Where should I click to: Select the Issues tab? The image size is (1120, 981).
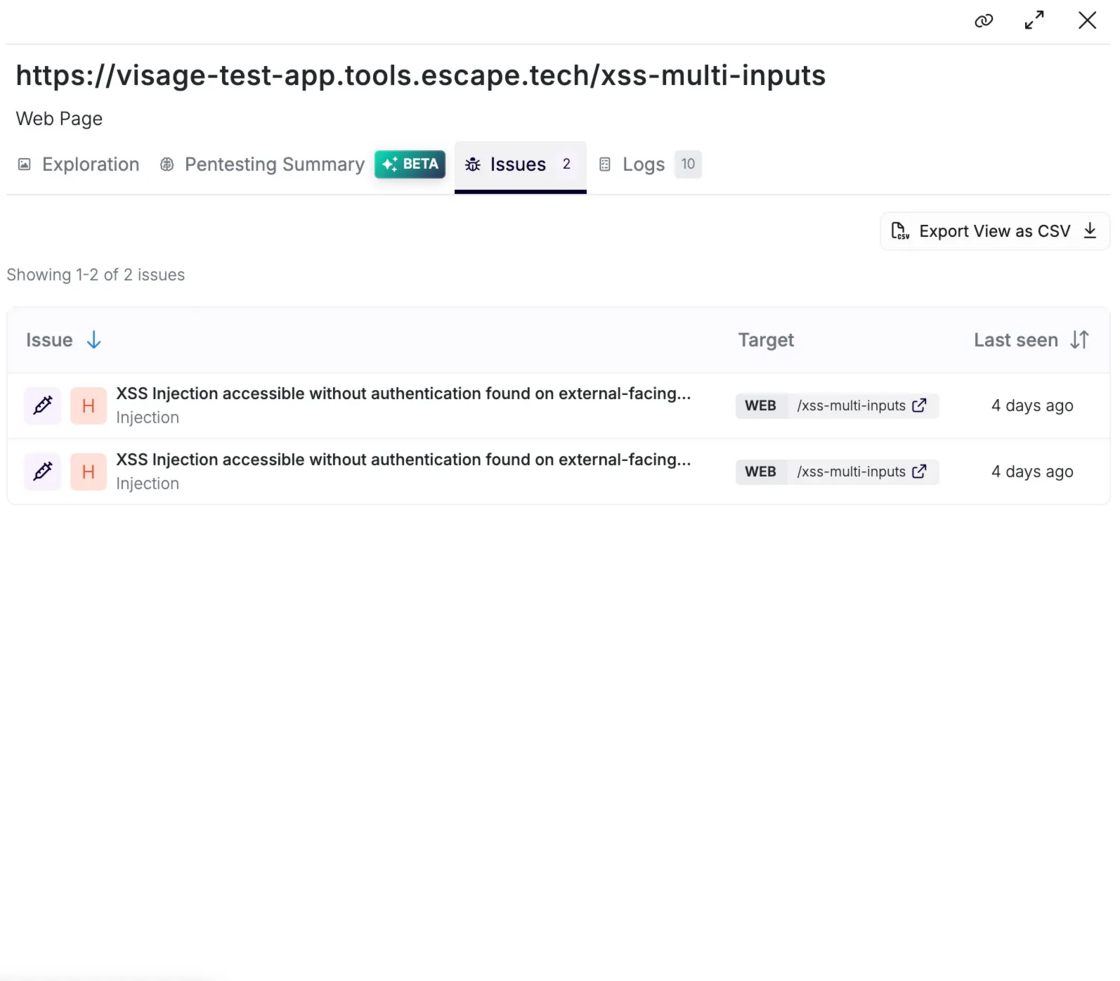point(519,165)
